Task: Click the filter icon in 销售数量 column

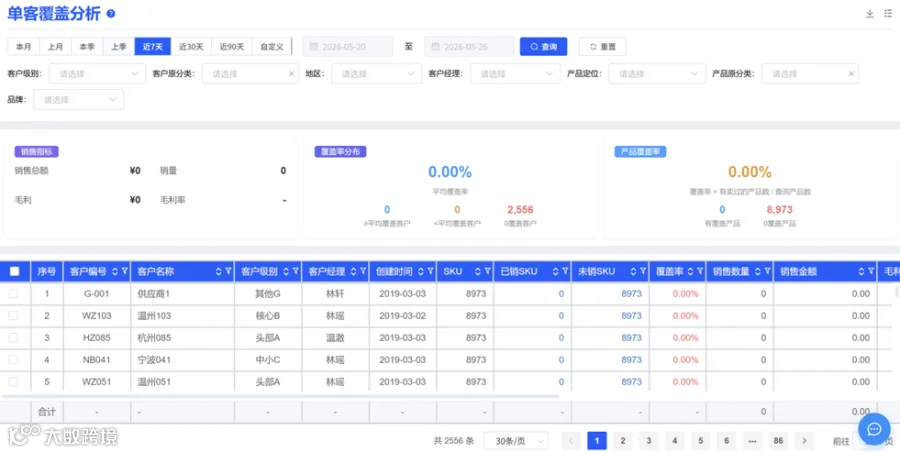Action: (x=767, y=272)
